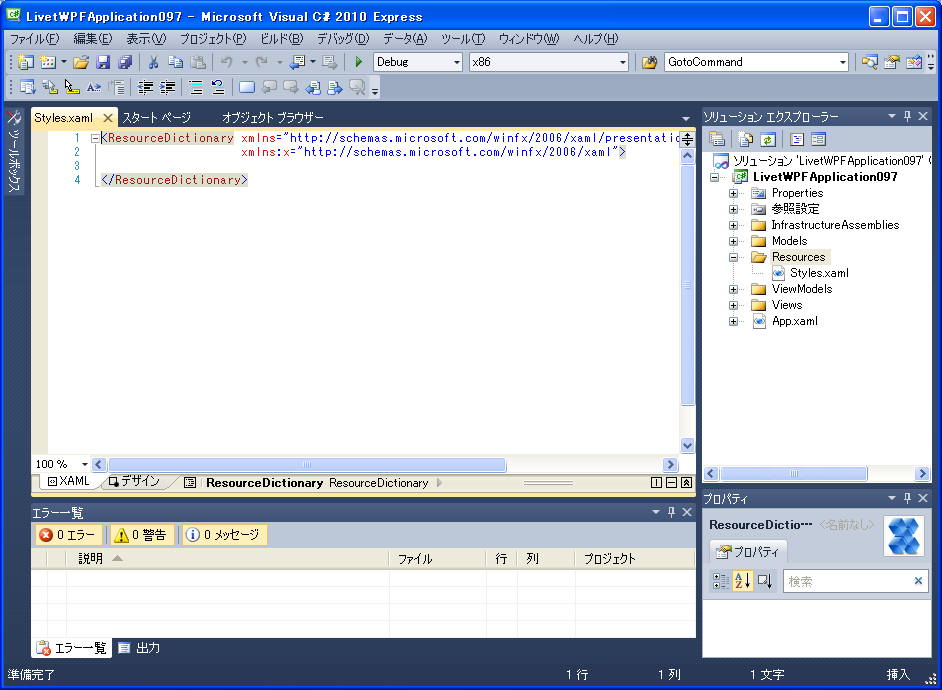
Task: Click the プロパティ button in the Properties panel
Action: [x=749, y=551]
